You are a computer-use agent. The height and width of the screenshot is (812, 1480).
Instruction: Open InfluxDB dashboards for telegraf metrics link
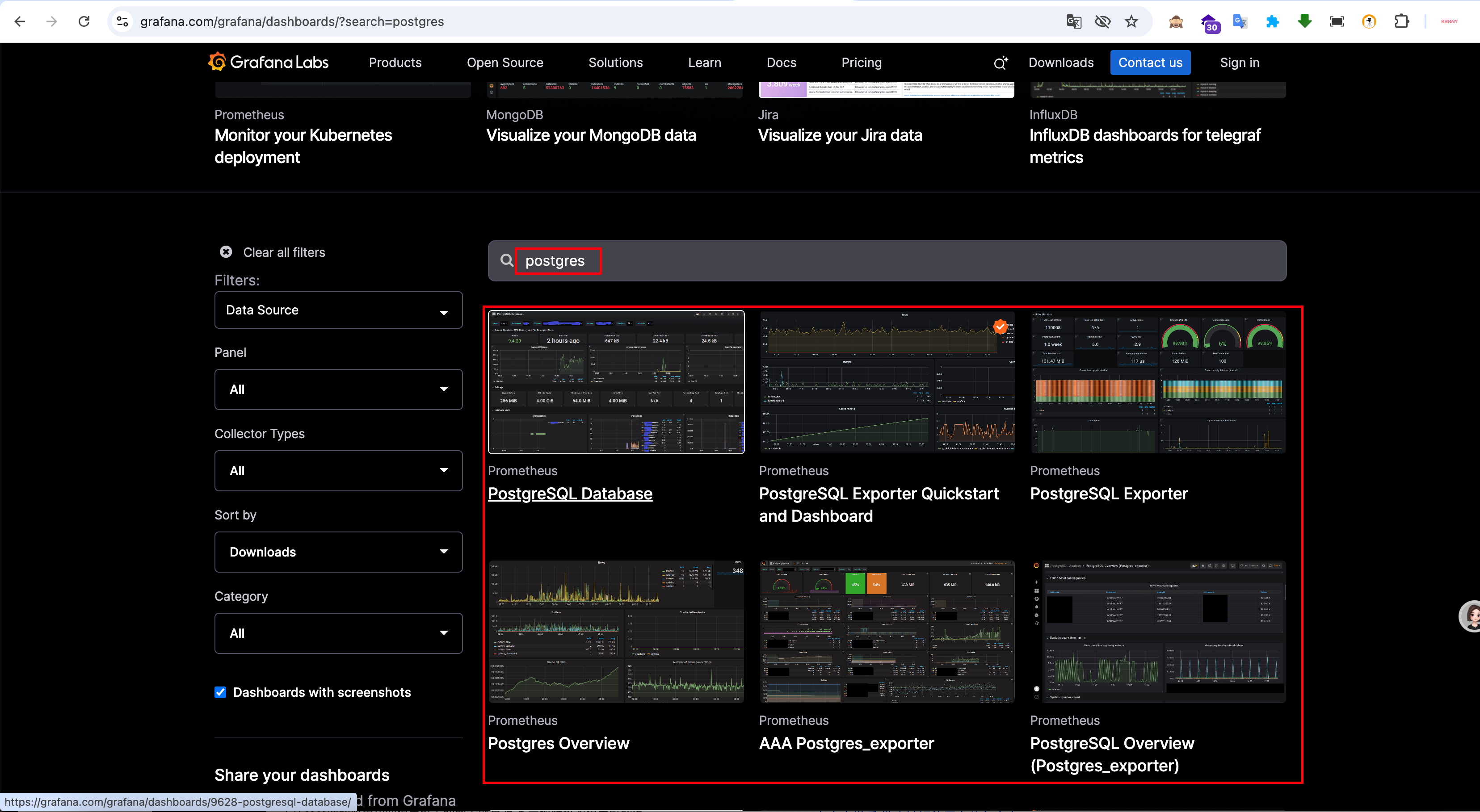pos(1145,146)
